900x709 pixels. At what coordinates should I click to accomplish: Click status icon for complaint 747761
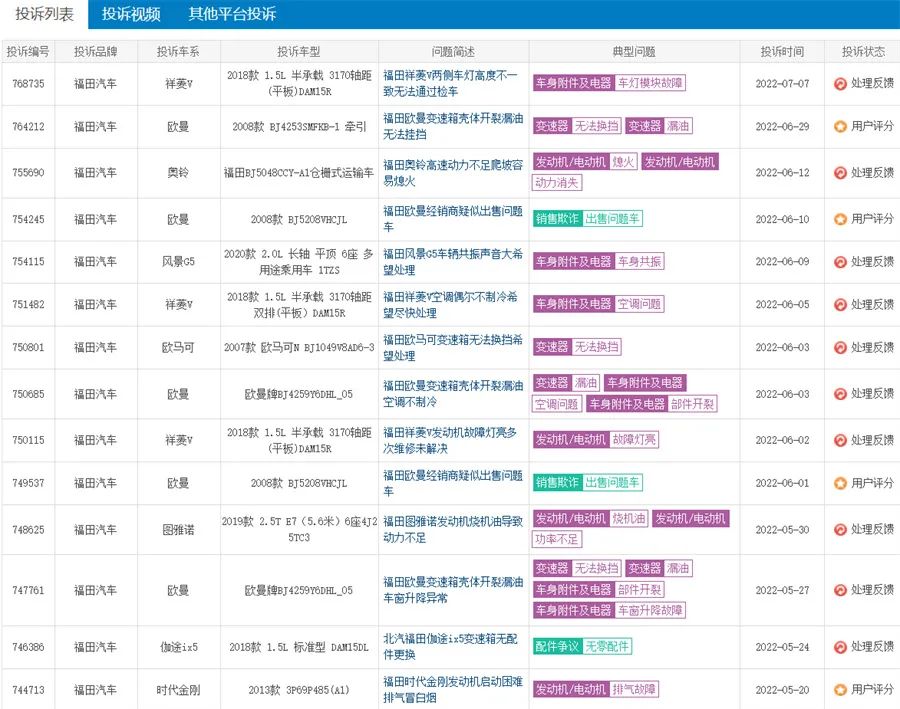(x=840, y=590)
